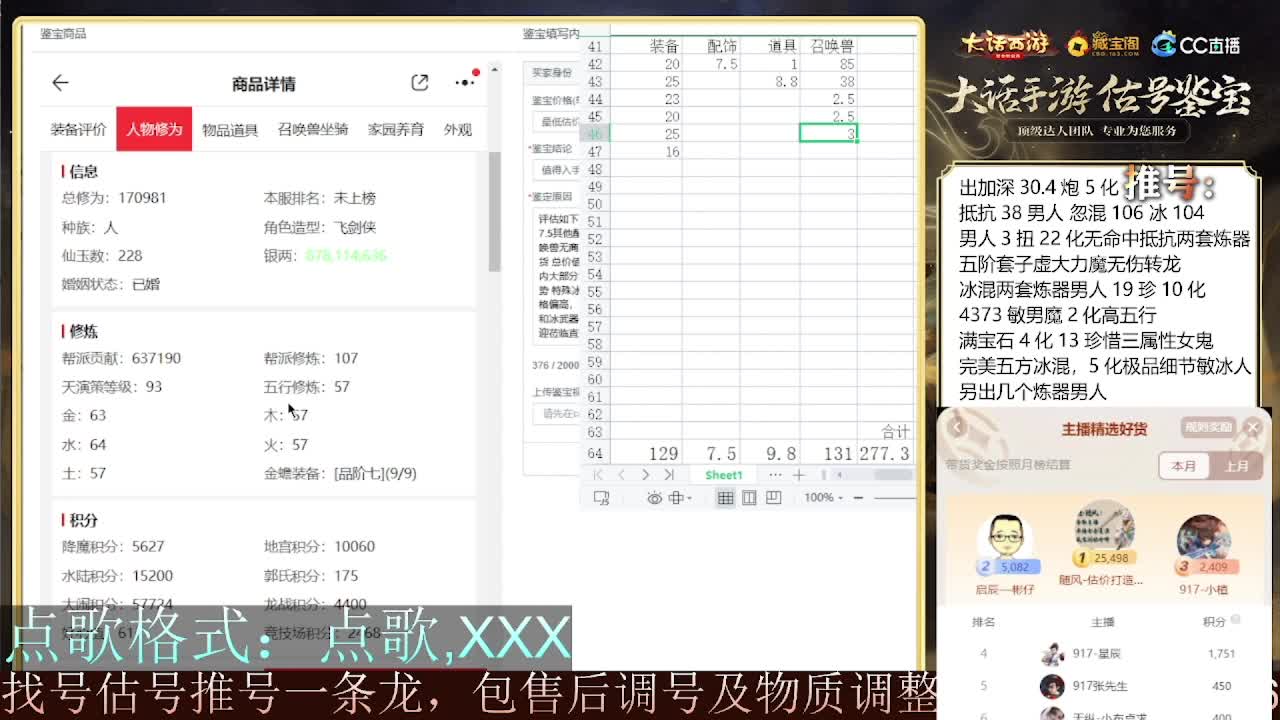Go to next sheet arrow

[x=645, y=475]
